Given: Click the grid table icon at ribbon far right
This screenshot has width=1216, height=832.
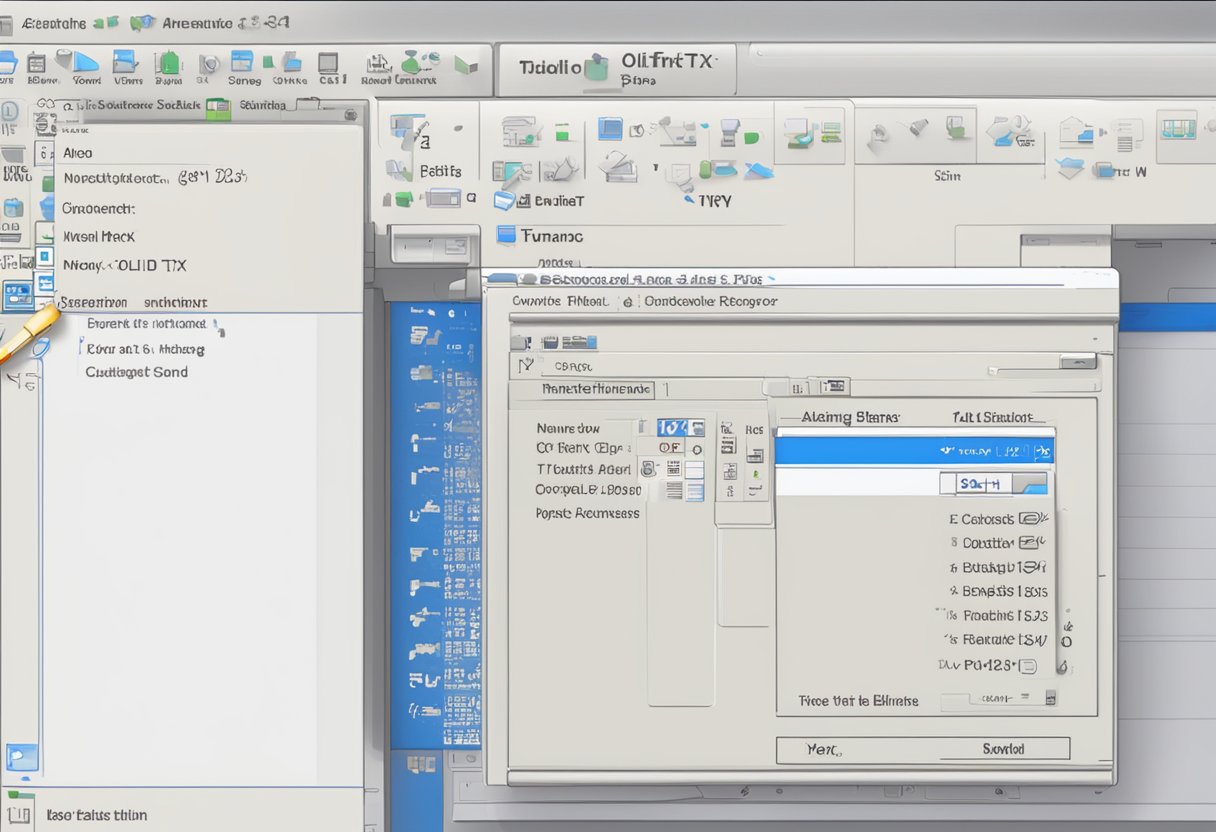Looking at the screenshot, I should [1177, 127].
